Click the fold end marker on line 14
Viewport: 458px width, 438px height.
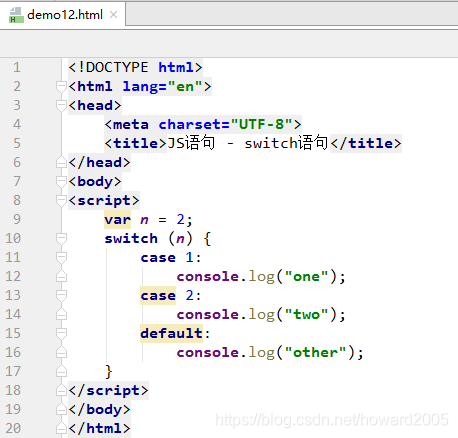[61, 314]
